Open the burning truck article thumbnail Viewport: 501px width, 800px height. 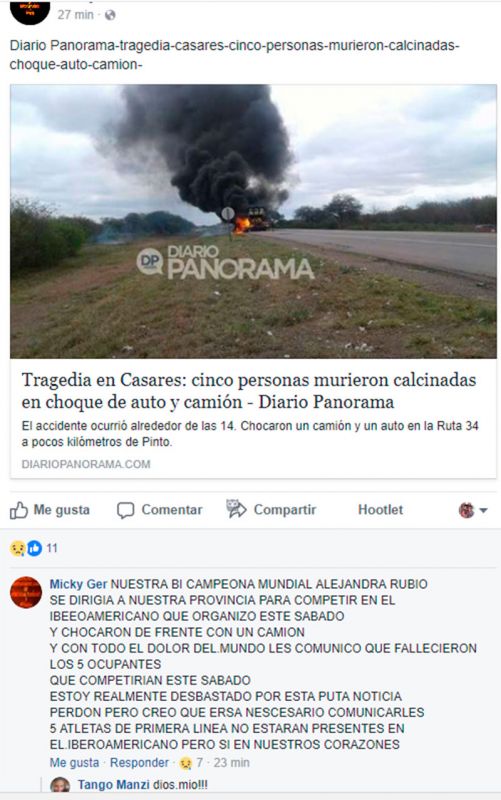(253, 221)
